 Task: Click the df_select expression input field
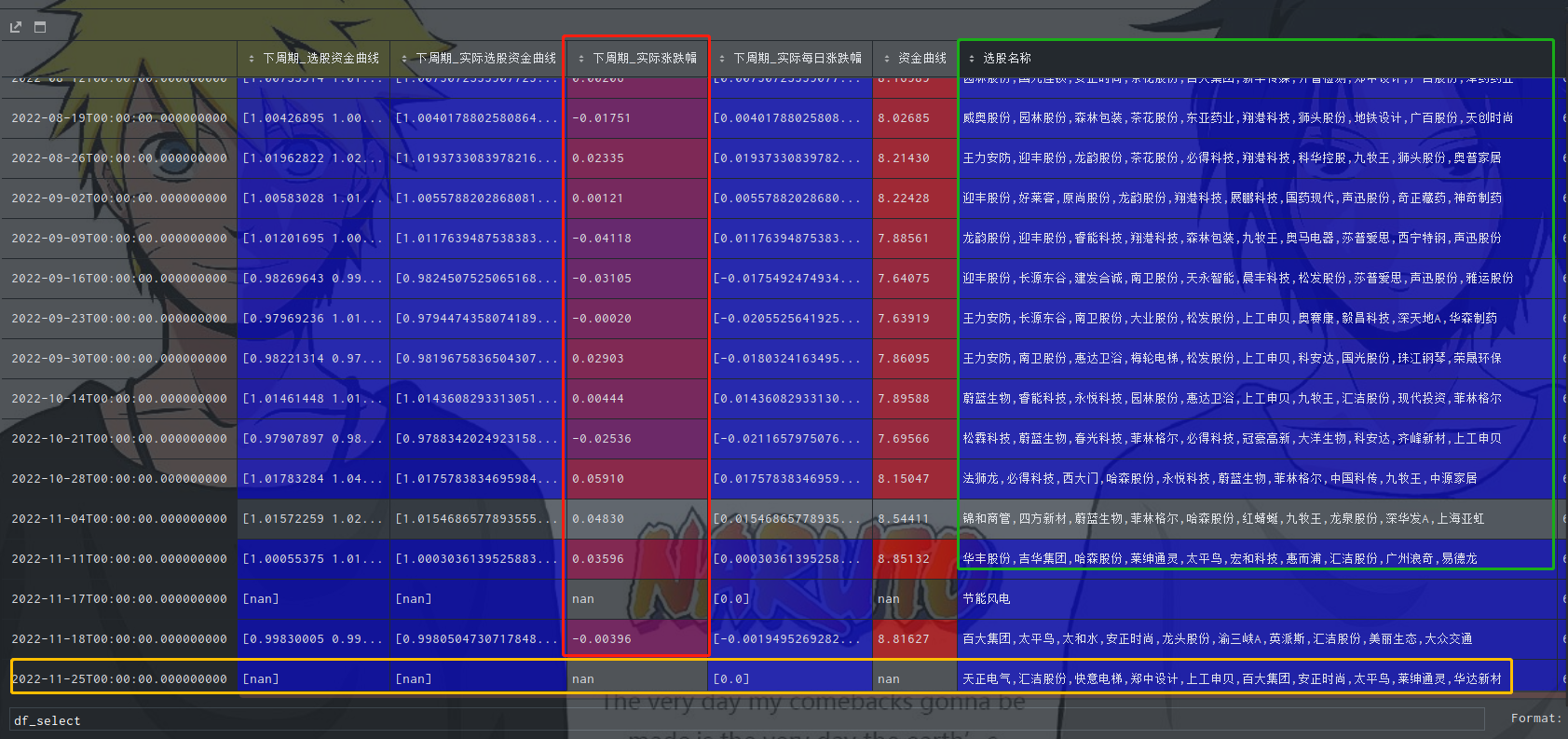(745, 720)
